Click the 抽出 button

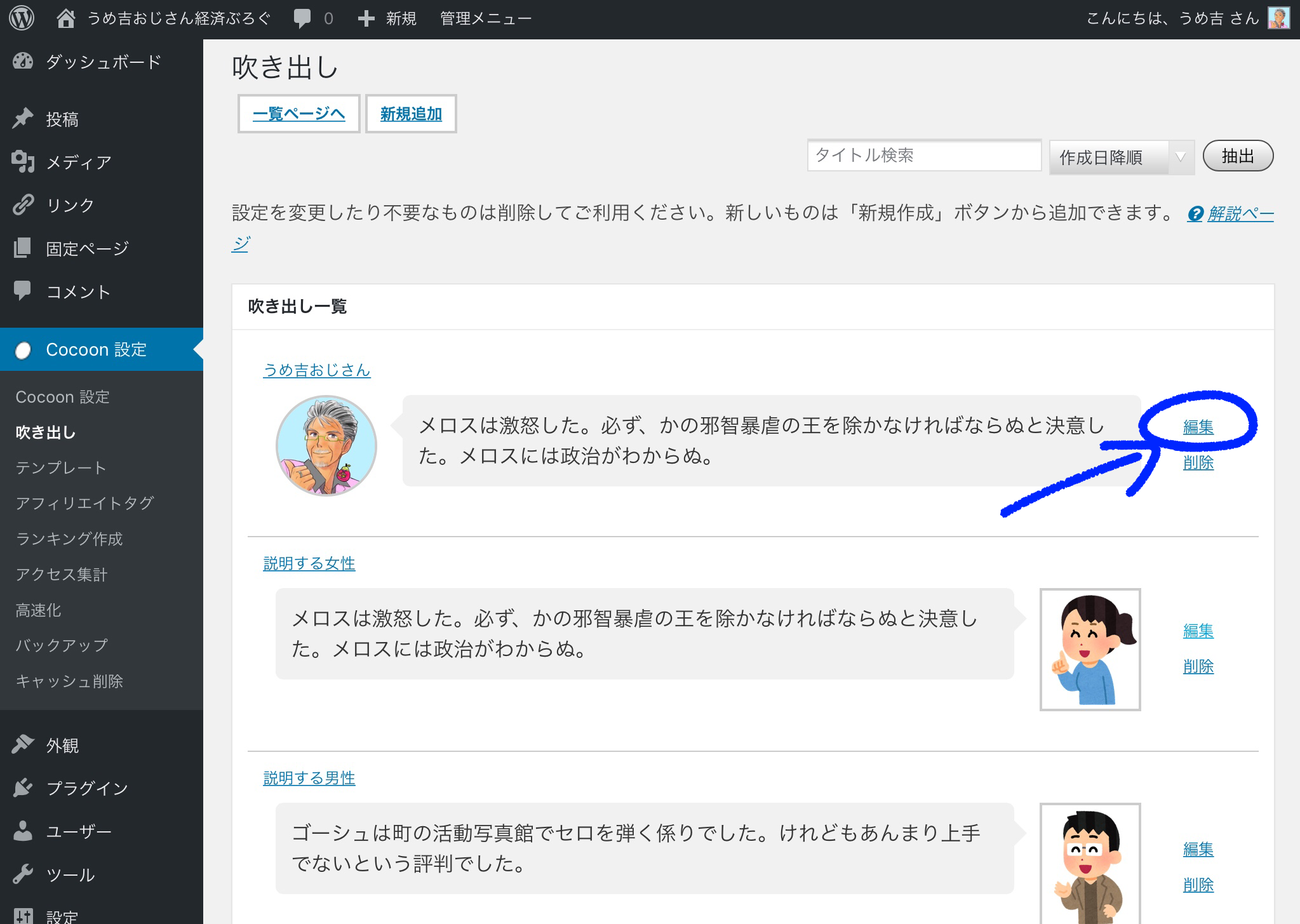pyautogui.click(x=1237, y=156)
